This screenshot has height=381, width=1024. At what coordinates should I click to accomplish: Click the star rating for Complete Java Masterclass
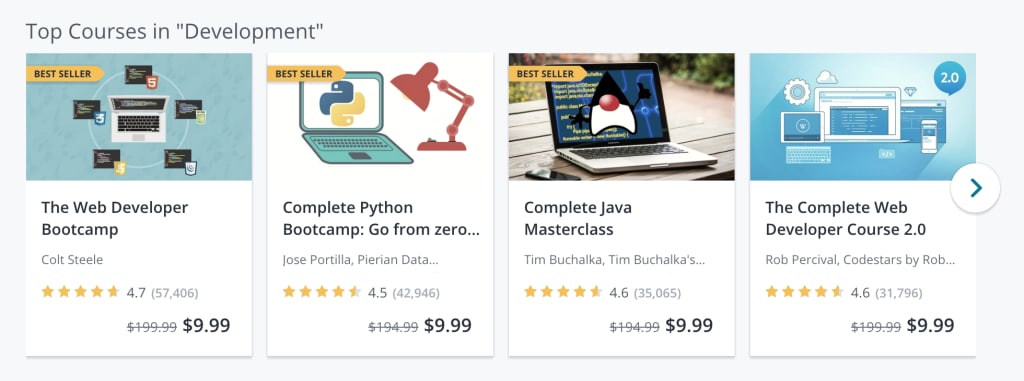563,291
